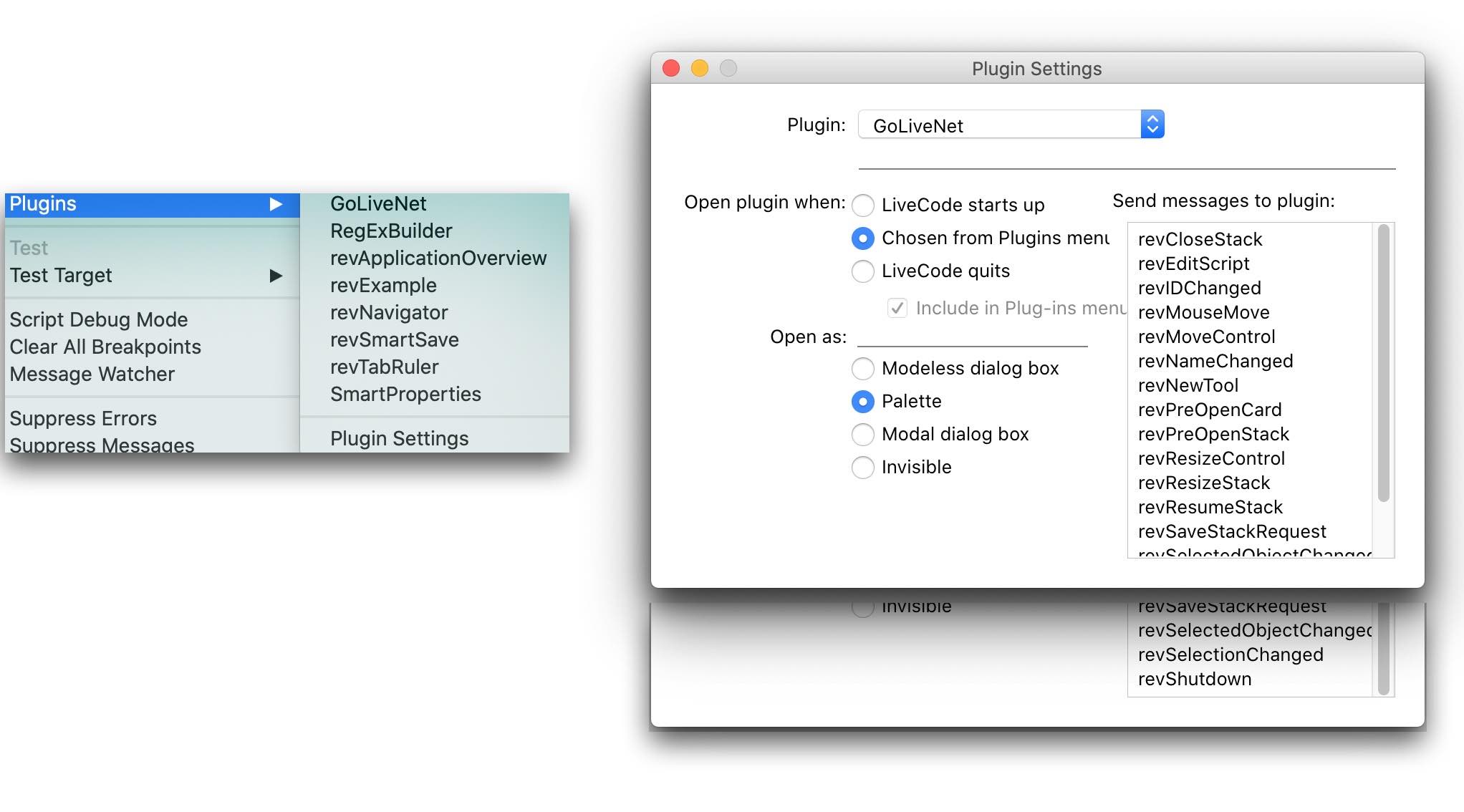Expand Plugins submenu arrow
The image size is (1464, 812).
[276, 204]
